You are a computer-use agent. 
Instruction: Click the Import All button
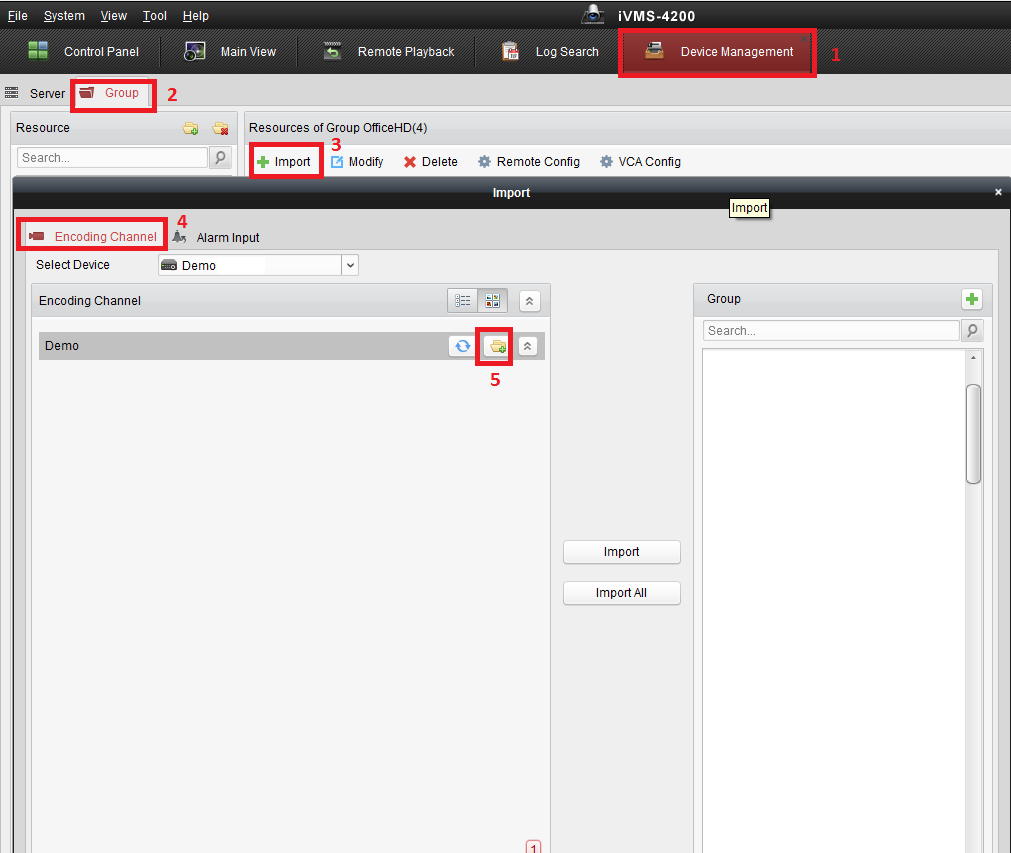621,593
